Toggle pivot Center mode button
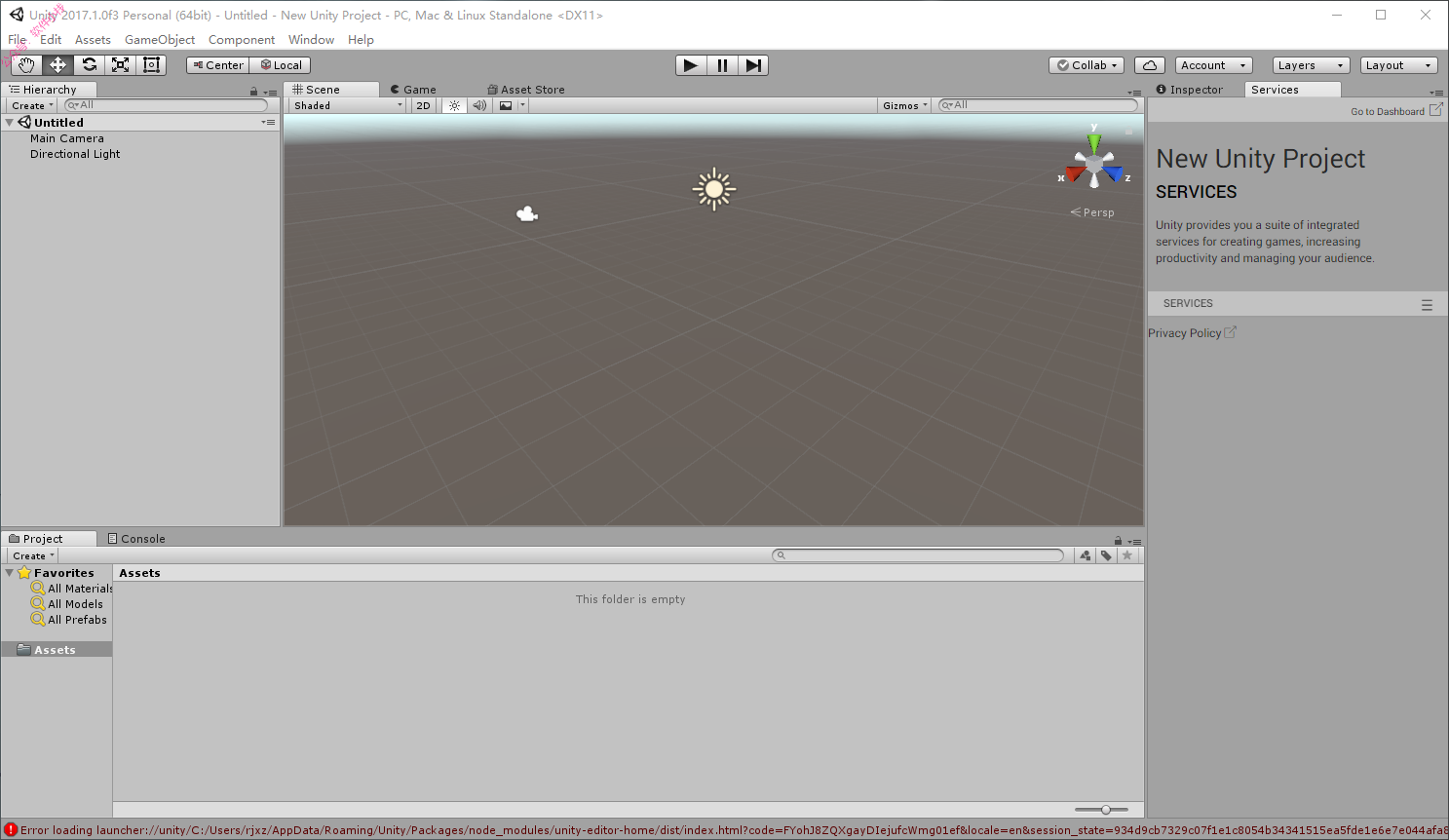The image size is (1449, 840). coord(218,65)
